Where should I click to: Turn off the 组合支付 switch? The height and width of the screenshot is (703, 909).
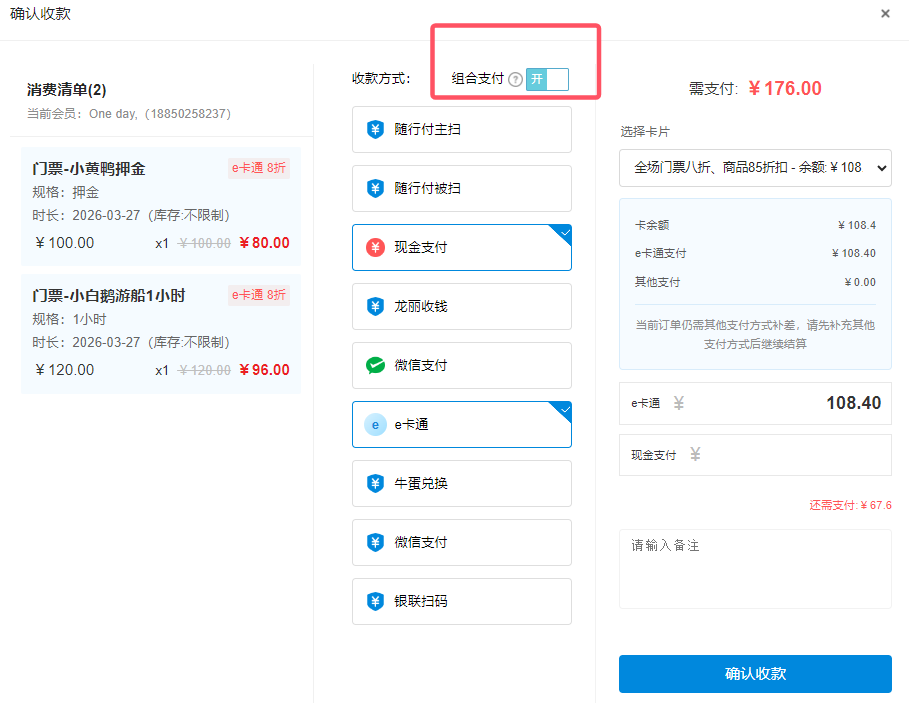click(x=547, y=80)
